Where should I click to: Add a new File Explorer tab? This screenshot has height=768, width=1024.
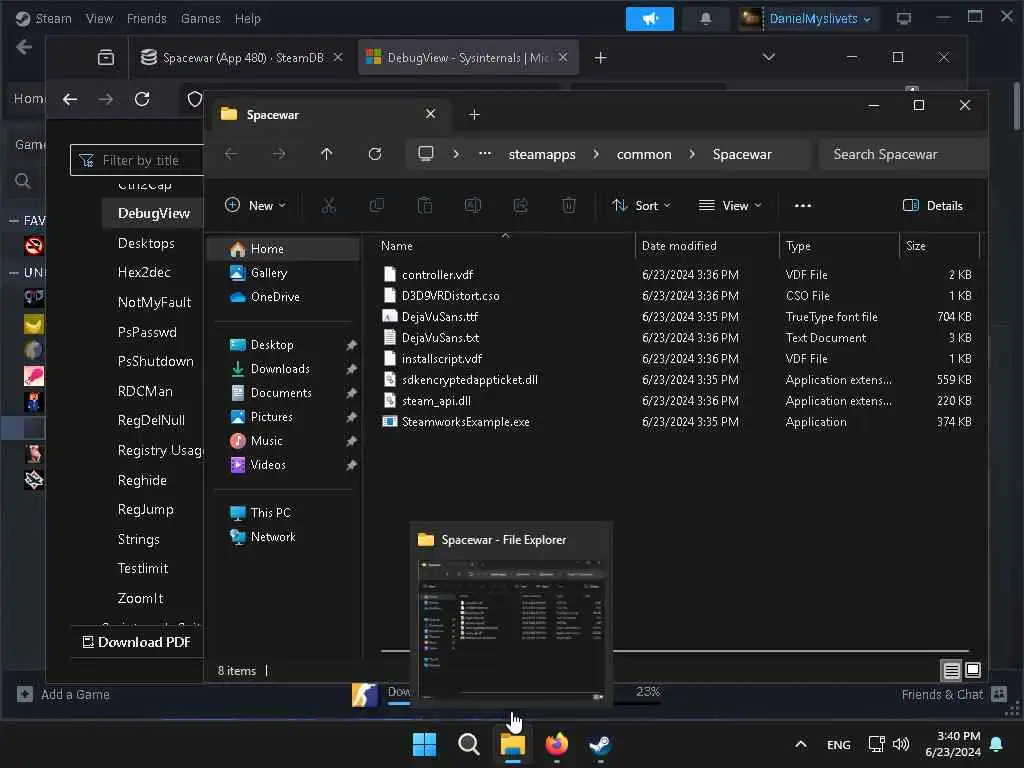(475, 115)
